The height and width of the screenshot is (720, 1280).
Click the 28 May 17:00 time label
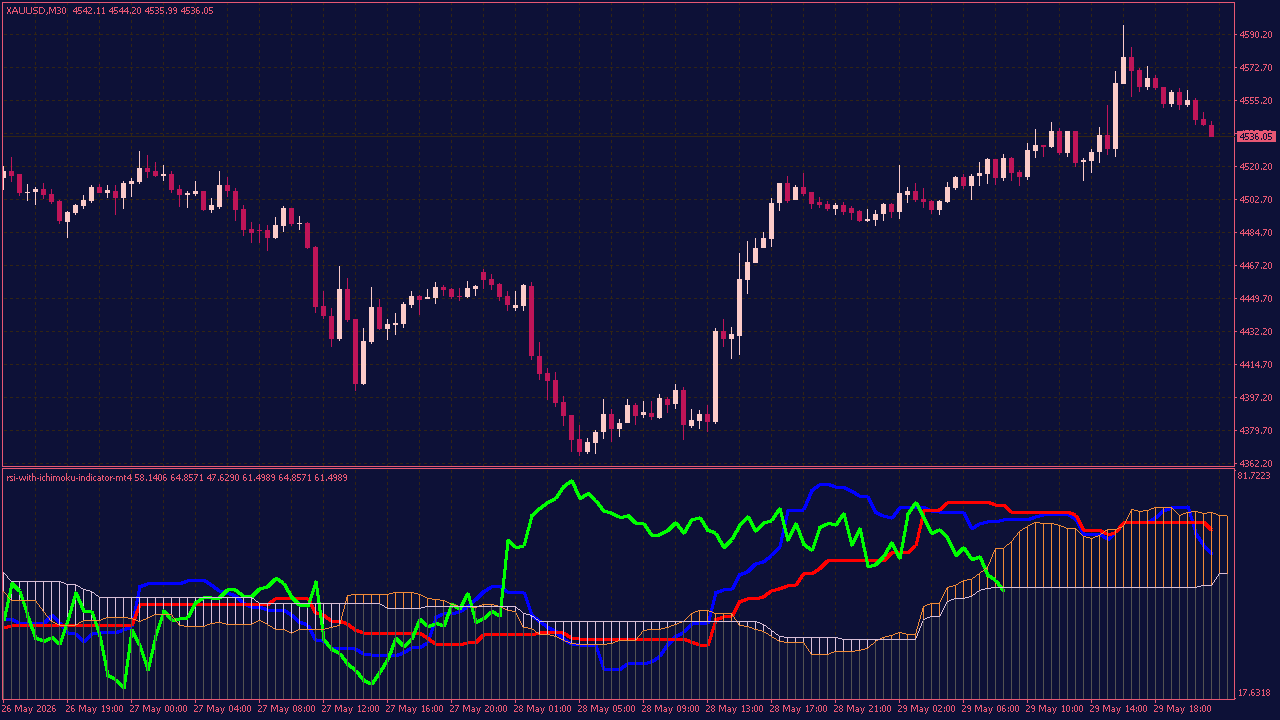click(x=799, y=709)
